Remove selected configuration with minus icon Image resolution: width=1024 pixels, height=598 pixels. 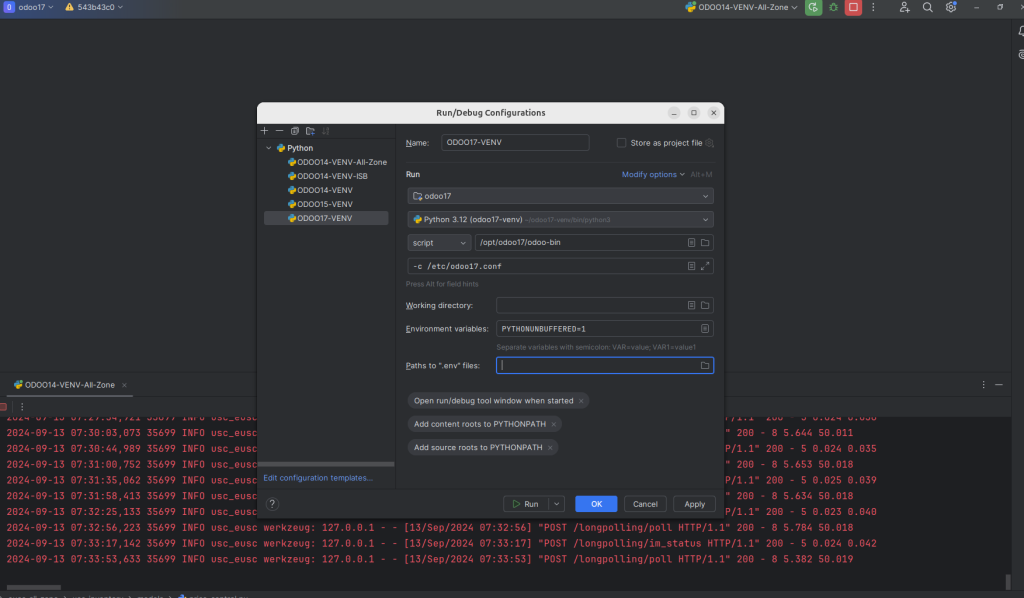[280, 131]
